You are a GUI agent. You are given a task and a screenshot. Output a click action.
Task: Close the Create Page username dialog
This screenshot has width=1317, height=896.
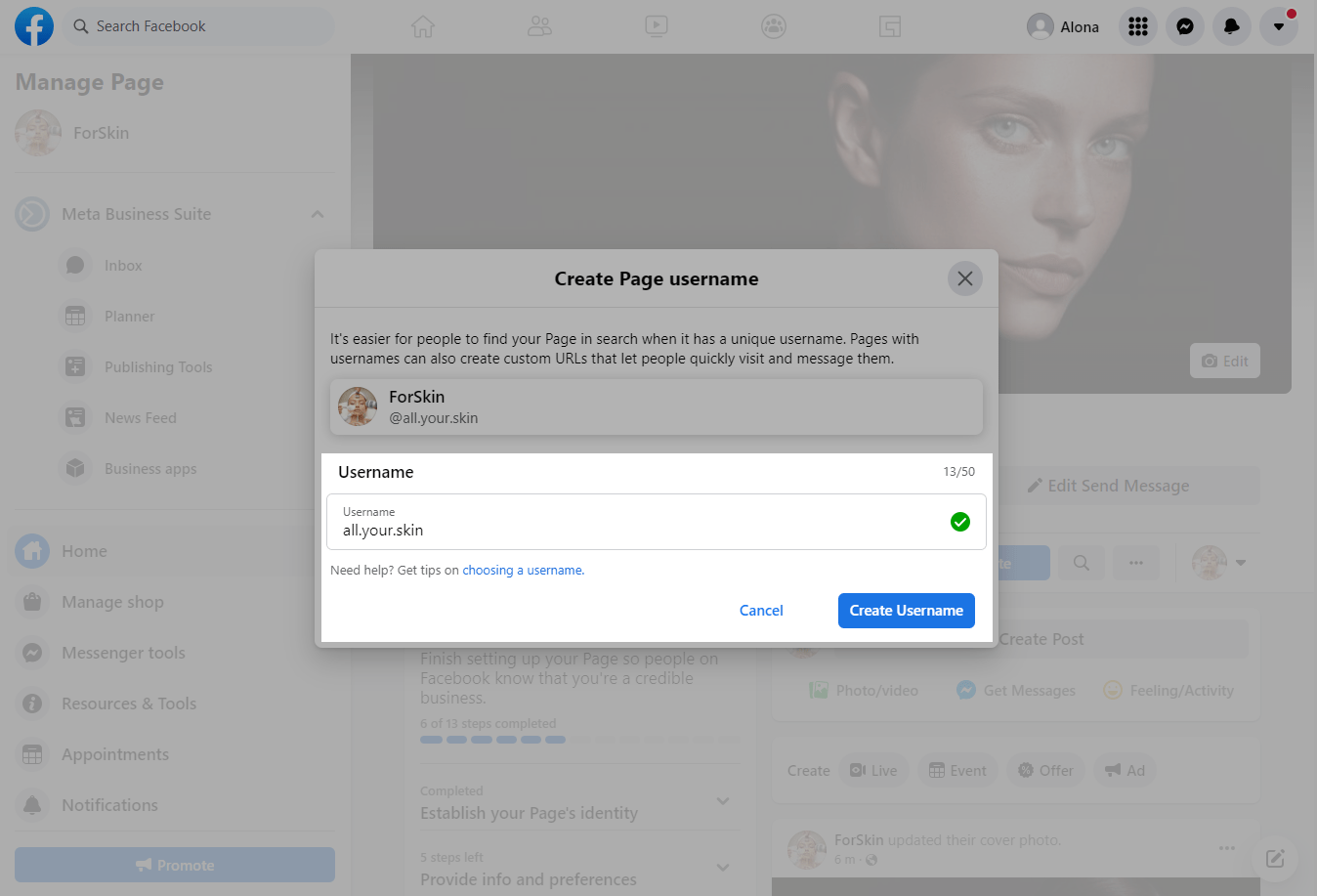(964, 278)
